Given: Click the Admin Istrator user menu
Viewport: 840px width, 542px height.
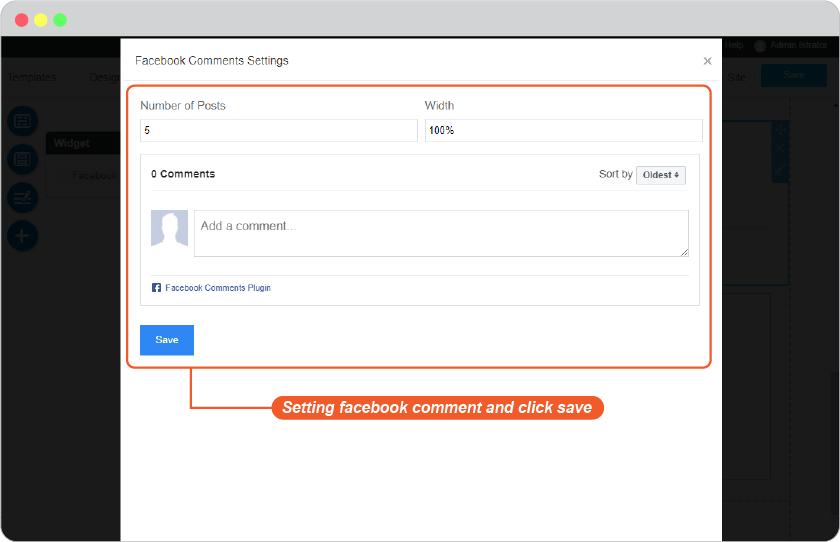Looking at the screenshot, I should point(791,46).
